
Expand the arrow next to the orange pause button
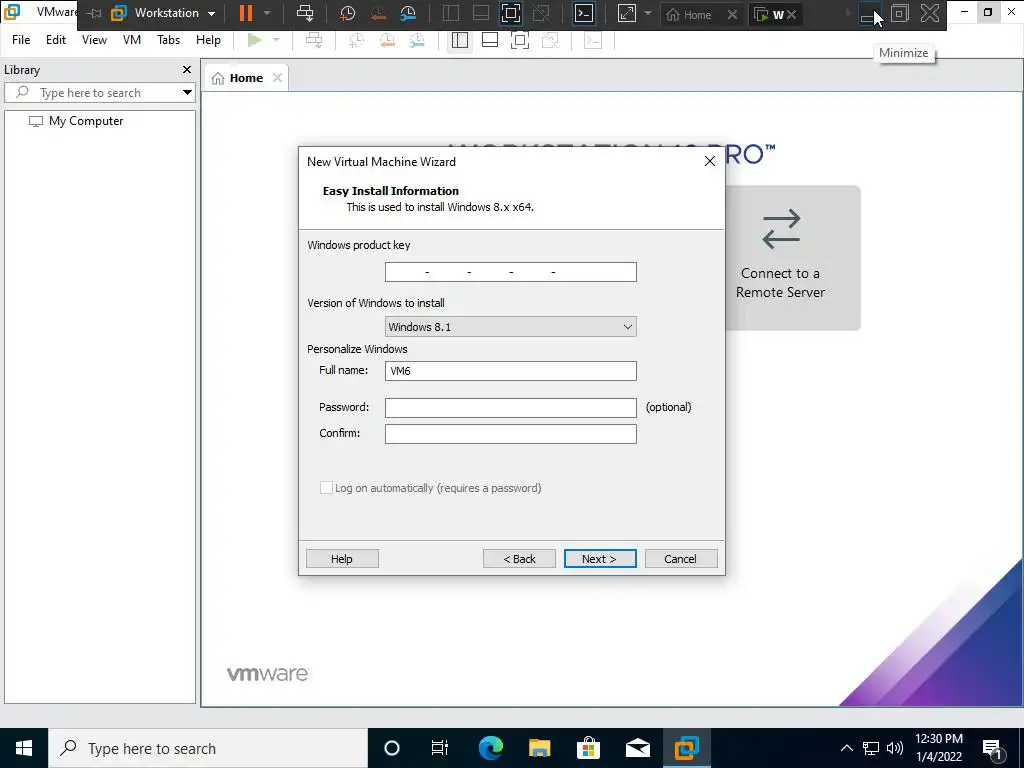click(267, 13)
